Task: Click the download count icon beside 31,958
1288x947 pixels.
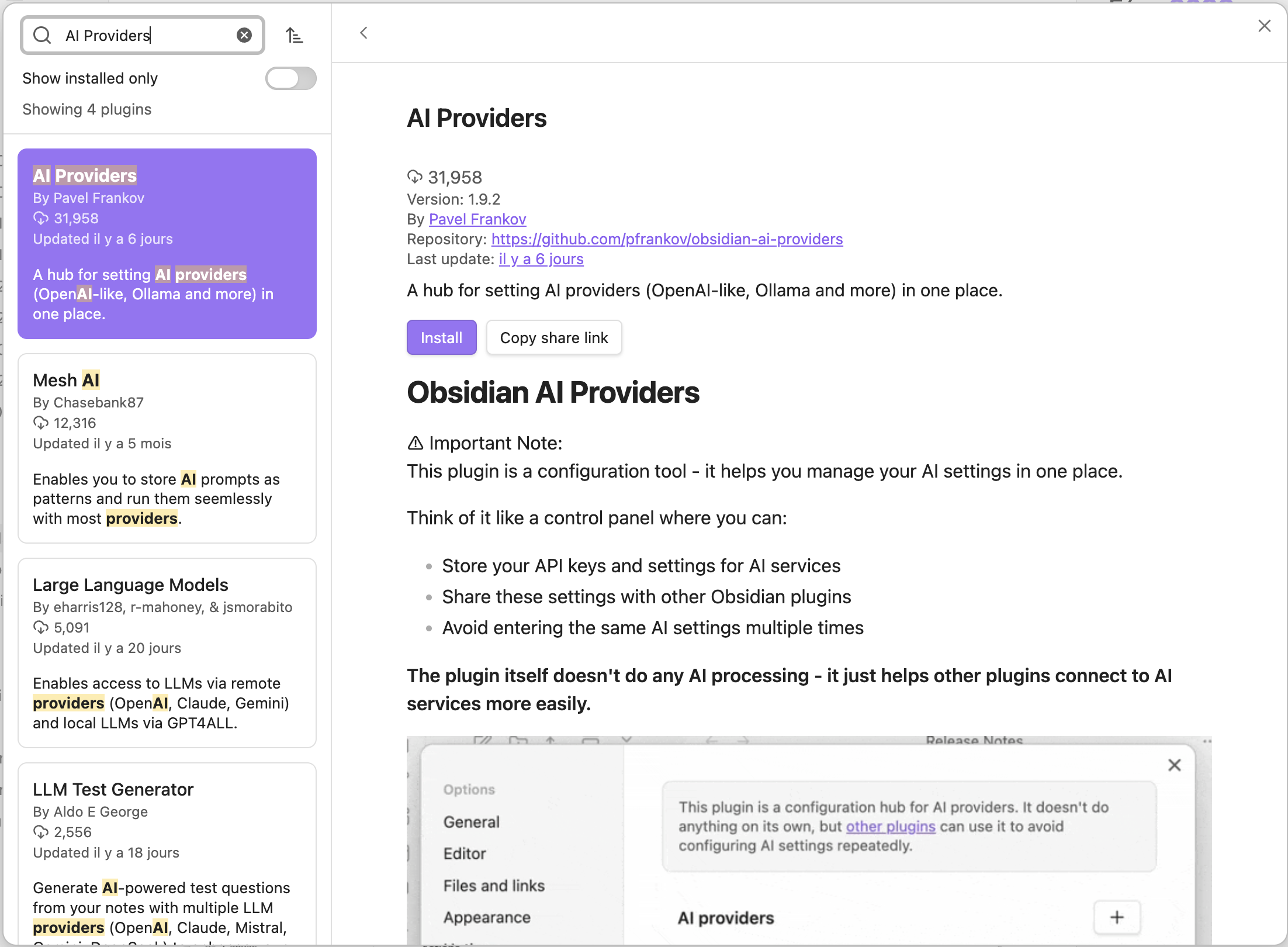Action: click(414, 177)
